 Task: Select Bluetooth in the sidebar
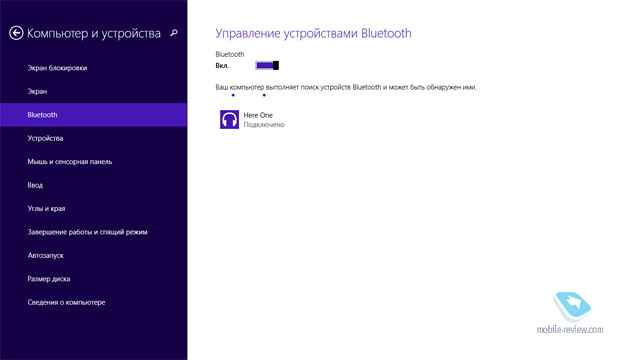pyautogui.click(x=93, y=115)
